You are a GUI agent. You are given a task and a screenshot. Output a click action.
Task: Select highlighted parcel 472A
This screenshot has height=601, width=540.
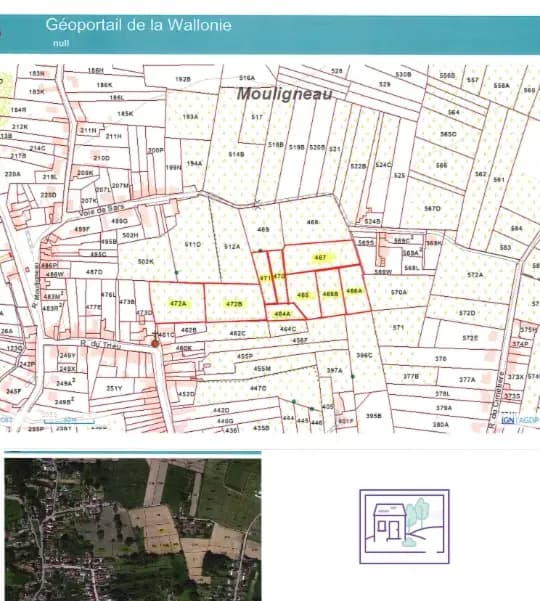pos(178,304)
